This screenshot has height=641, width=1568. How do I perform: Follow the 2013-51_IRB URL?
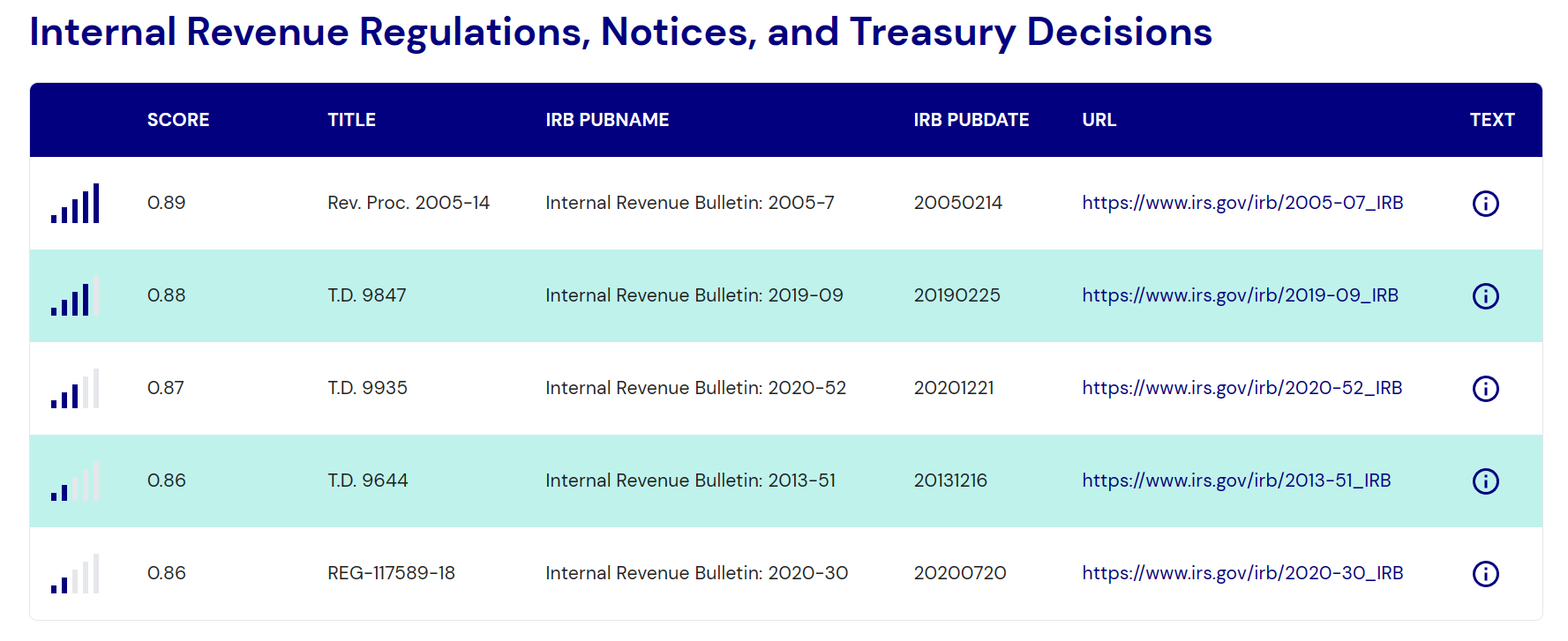click(x=1236, y=481)
